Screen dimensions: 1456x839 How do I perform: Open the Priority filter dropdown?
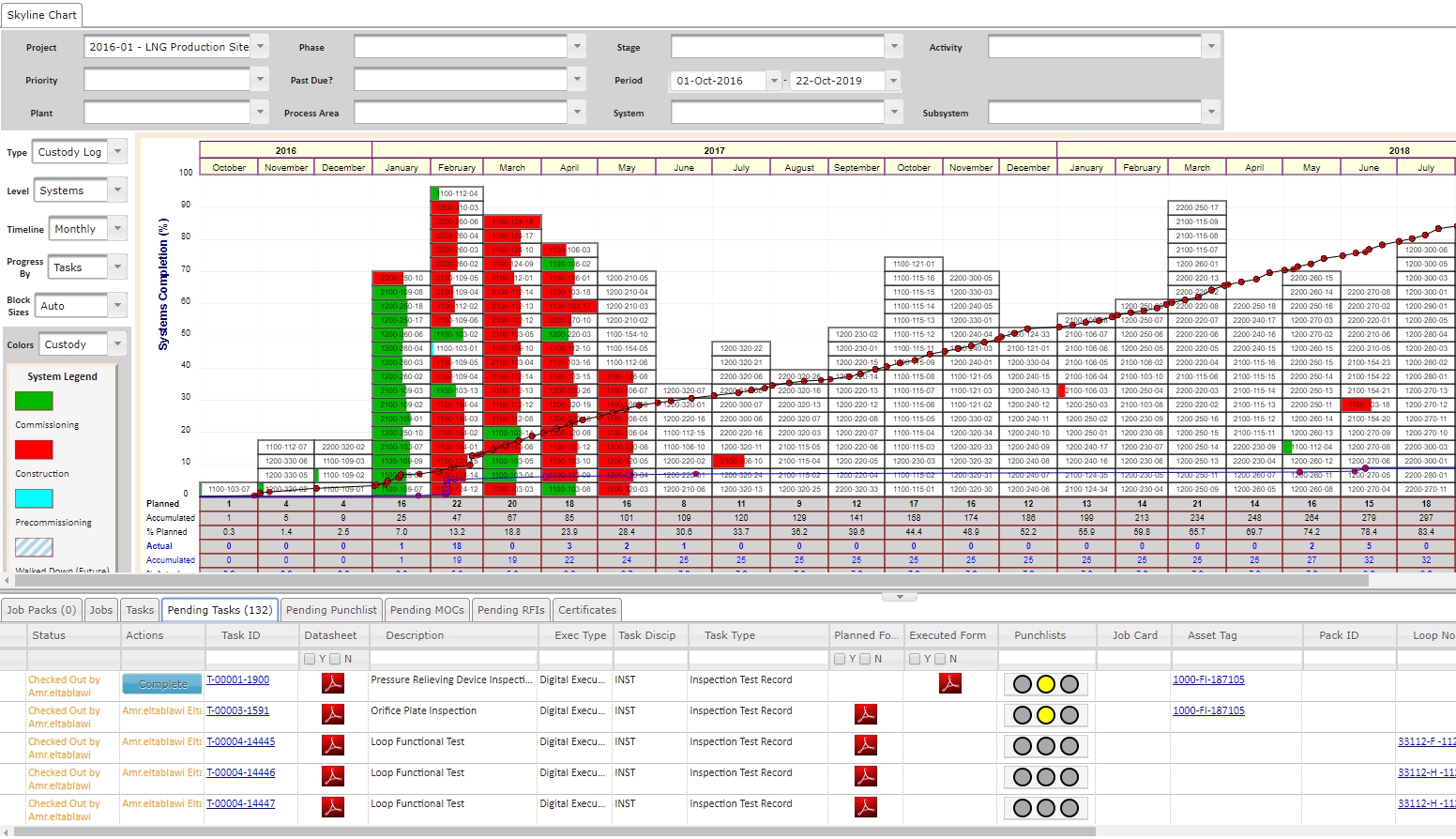tap(261, 80)
